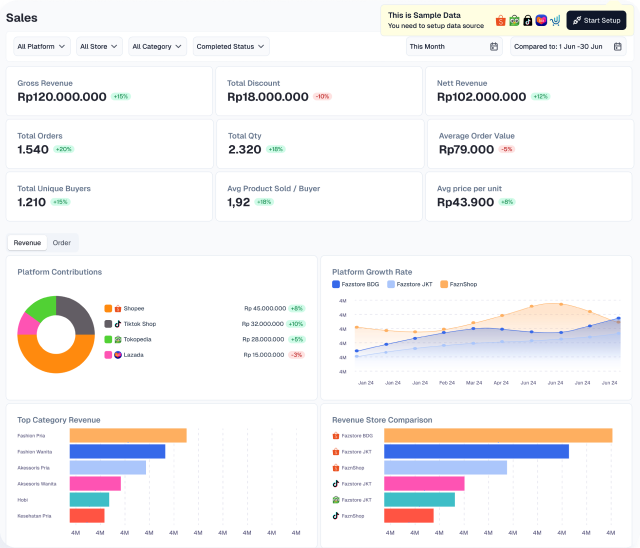Viewport: 640px width, 548px height.
Task: Click the Tokopedia icon in contributions list
Action: pos(118,339)
